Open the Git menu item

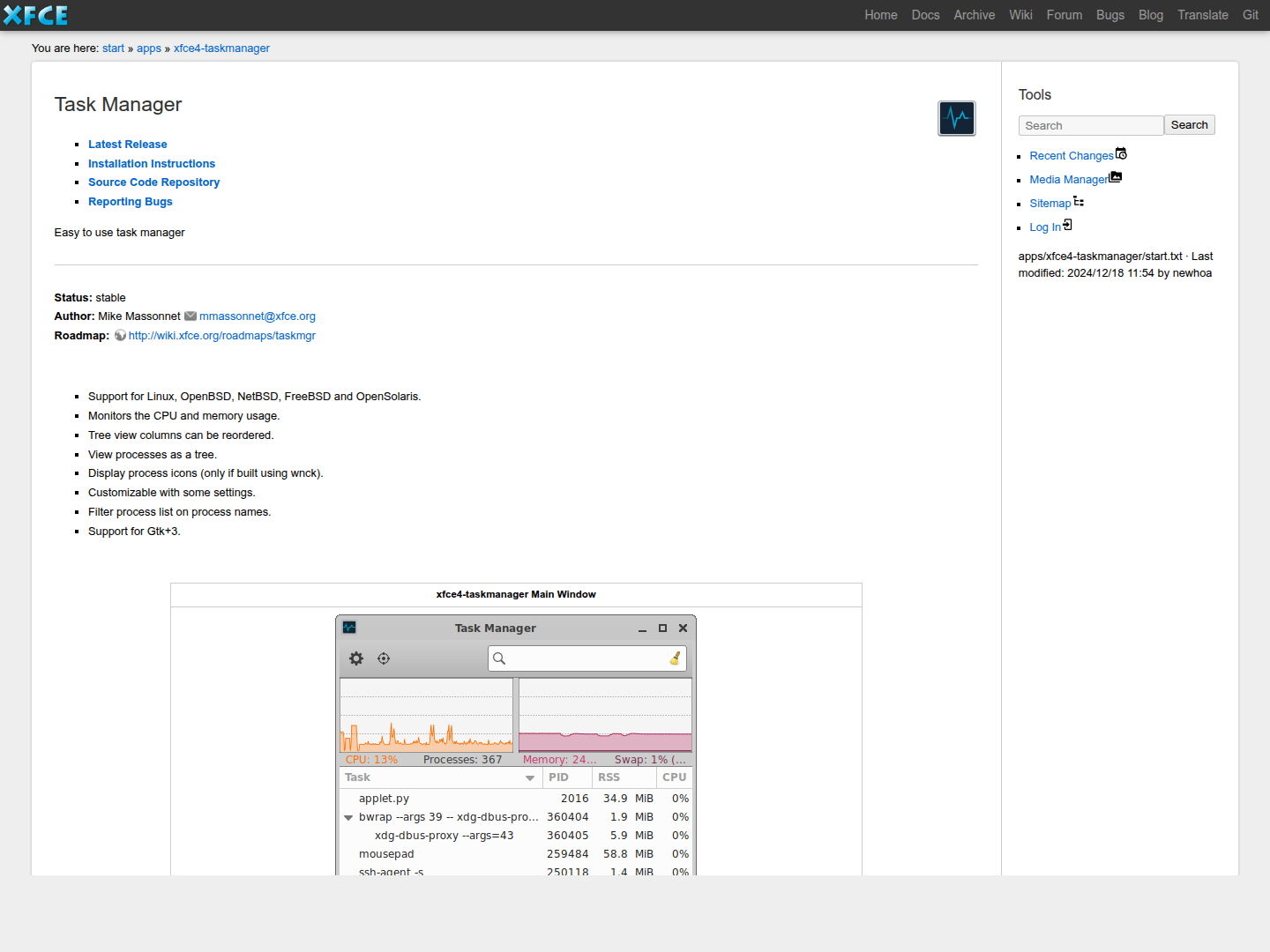[1251, 15]
